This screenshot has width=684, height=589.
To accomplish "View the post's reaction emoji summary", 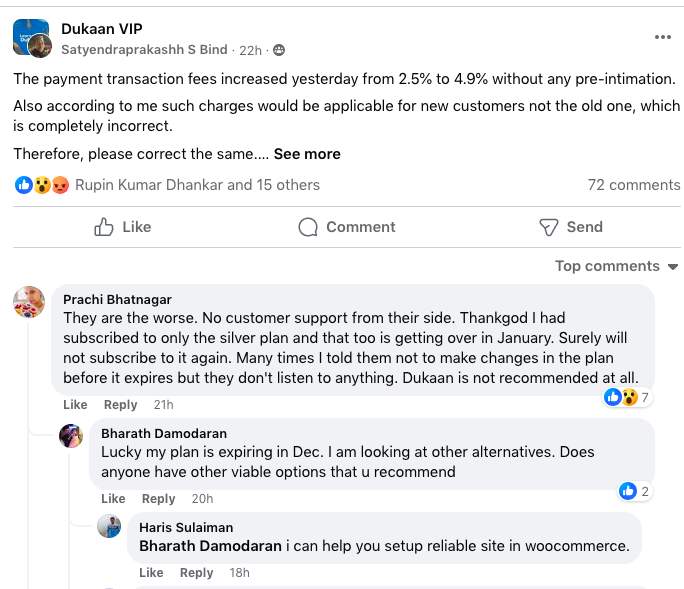I will coord(42,185).
